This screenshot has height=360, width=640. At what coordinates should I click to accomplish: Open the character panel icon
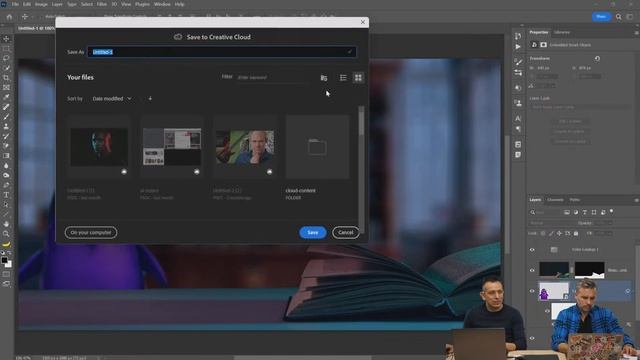point(518,118)
